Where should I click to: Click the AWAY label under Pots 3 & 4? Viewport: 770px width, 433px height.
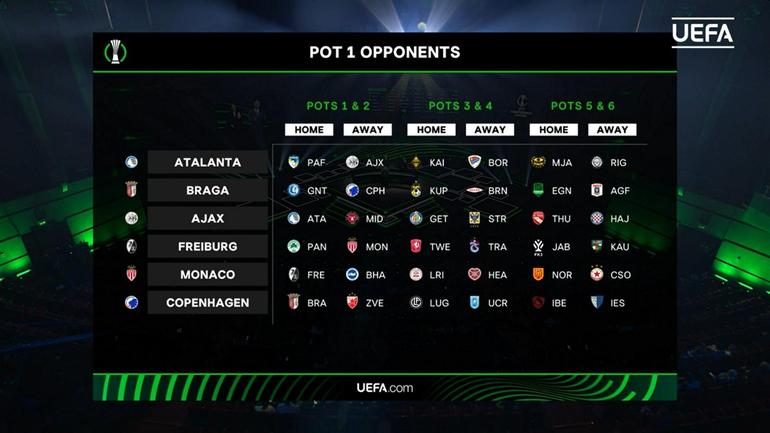tap(490, 130)
